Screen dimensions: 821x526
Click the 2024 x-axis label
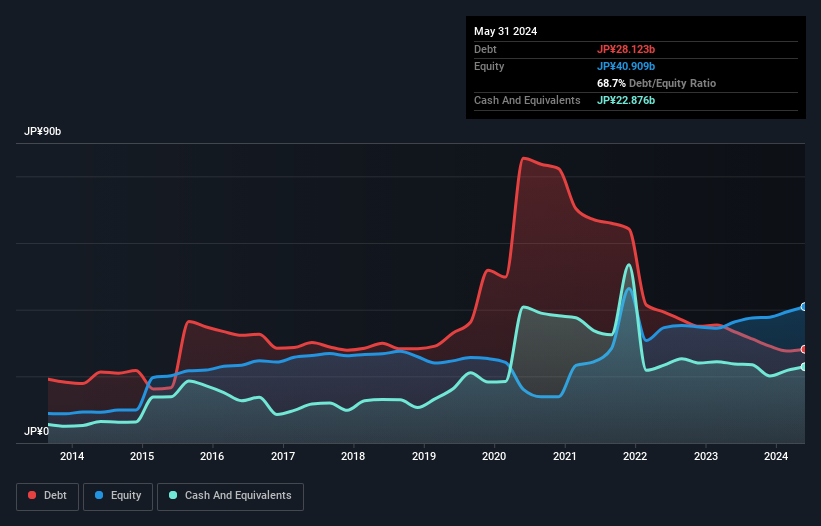776,456
